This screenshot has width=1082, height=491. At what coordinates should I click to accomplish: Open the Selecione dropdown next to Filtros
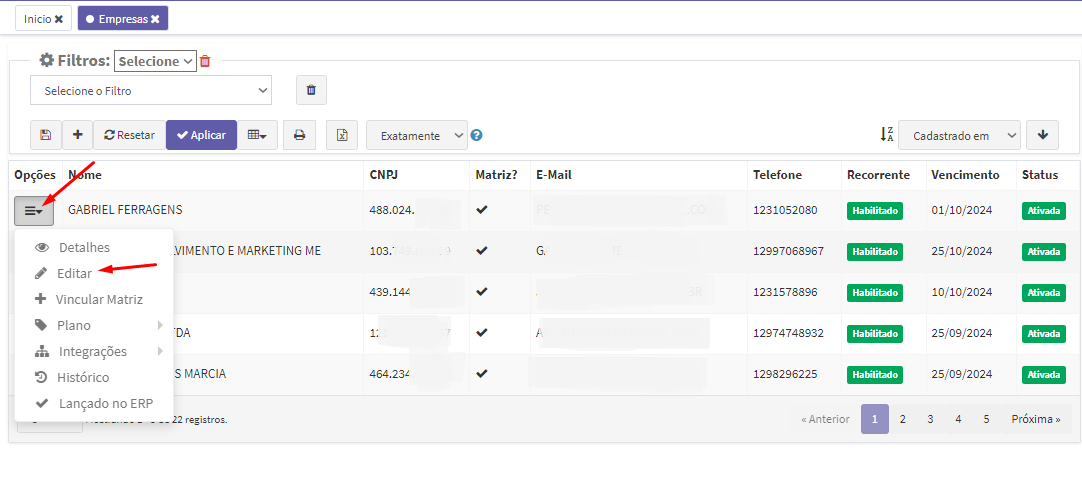pyautogui.click(x=155, y=61)
